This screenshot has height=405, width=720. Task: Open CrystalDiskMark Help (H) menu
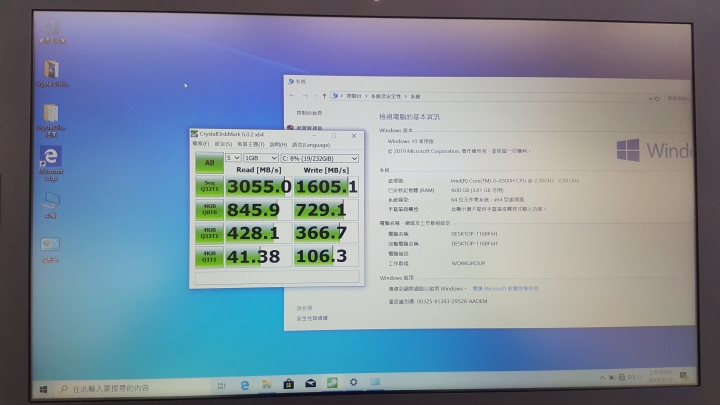[x=278, y=145]
